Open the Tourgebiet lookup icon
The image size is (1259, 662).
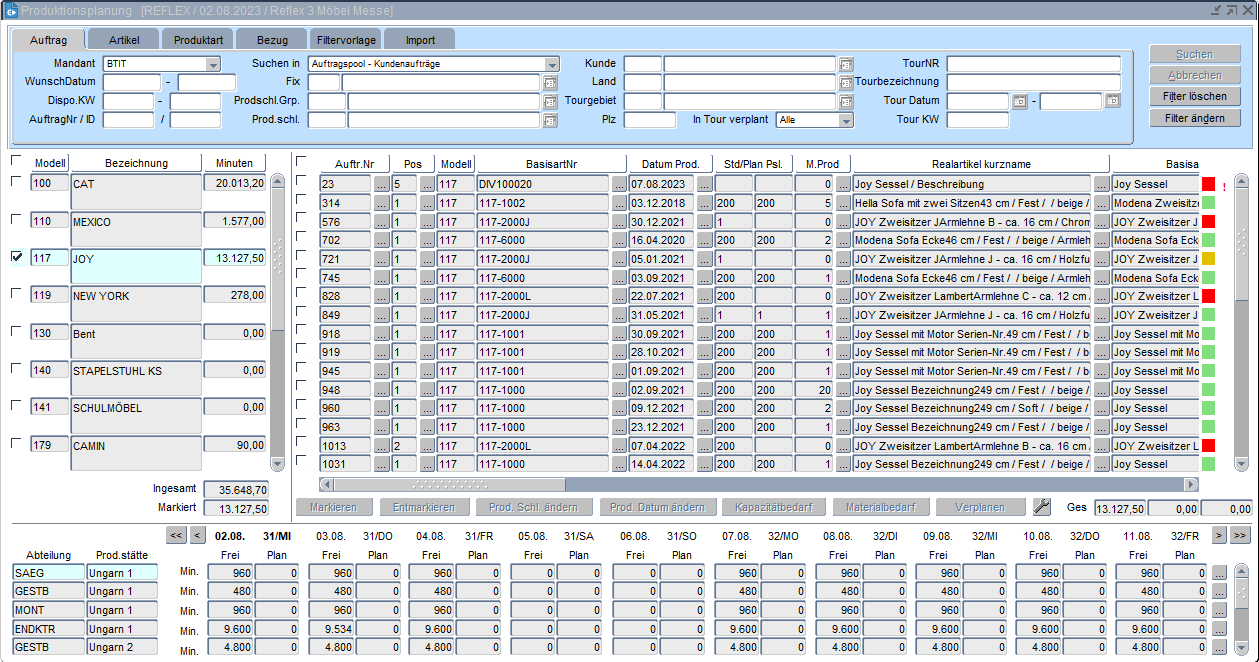click(846, 102)
